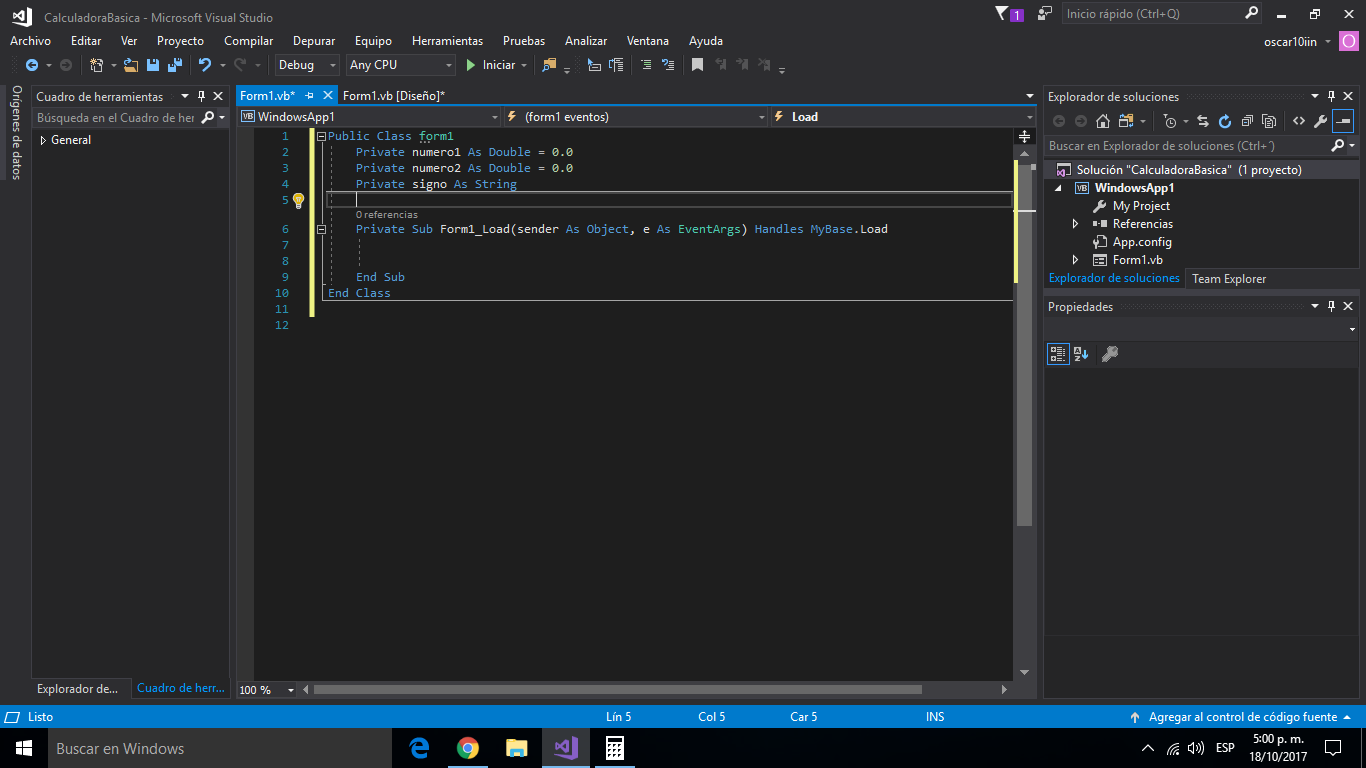Viewport: 1366px width, 768px height.
Task: Click View Code icon in Solution Explorer
Action: (1298, 121)
